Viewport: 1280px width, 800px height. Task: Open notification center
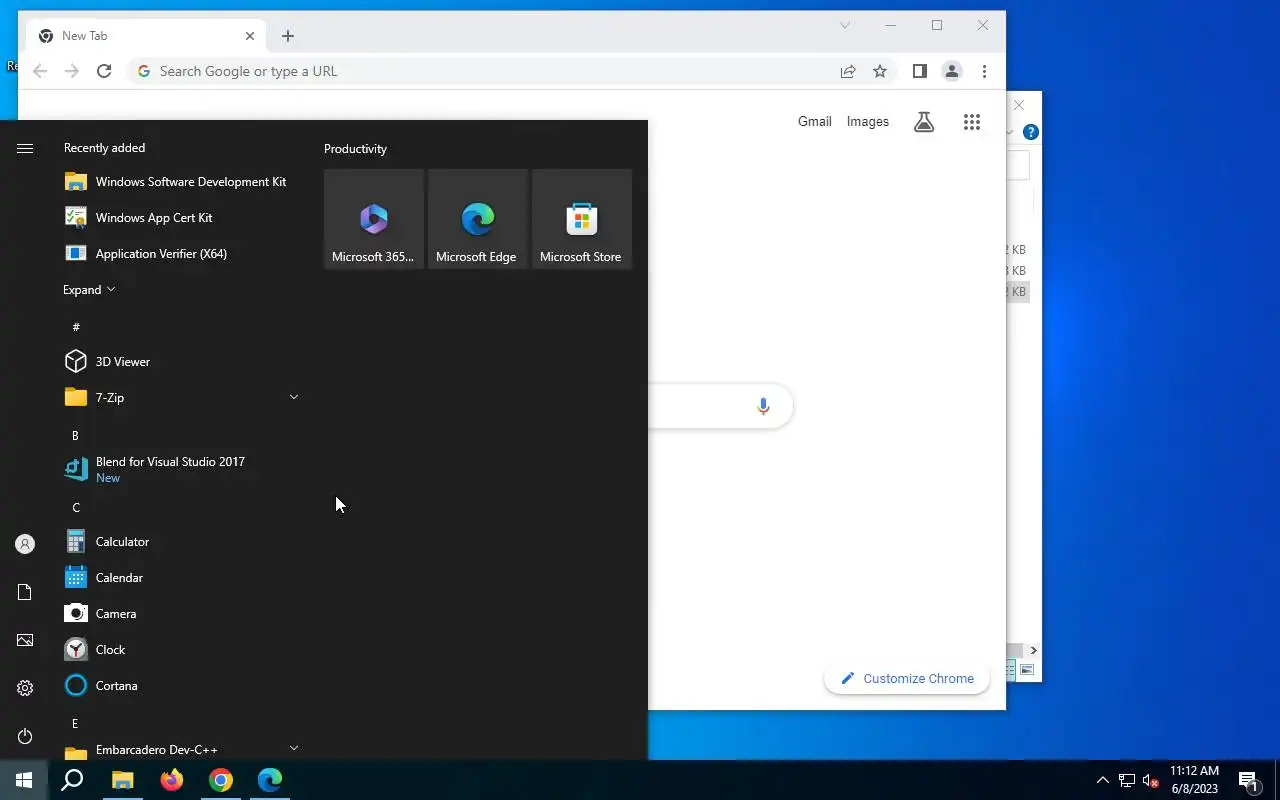pos(1249,780)
